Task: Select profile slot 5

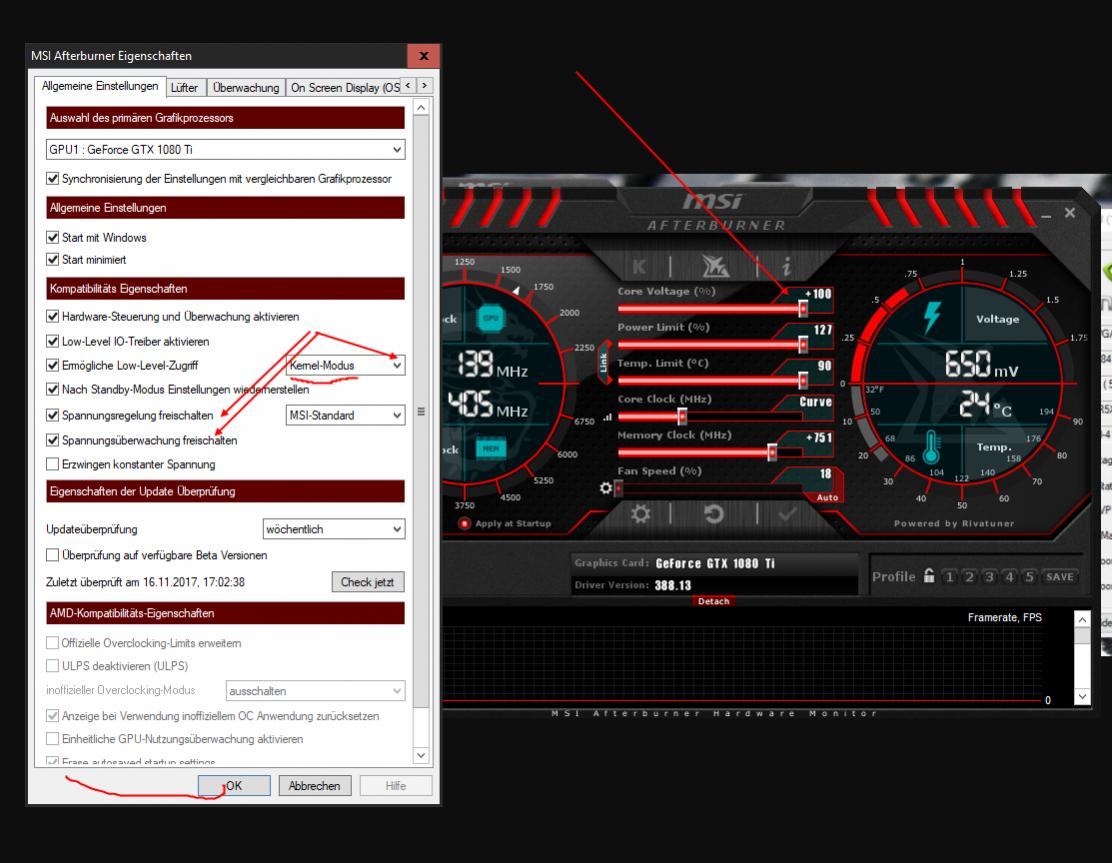Action: coord(1029,577)
